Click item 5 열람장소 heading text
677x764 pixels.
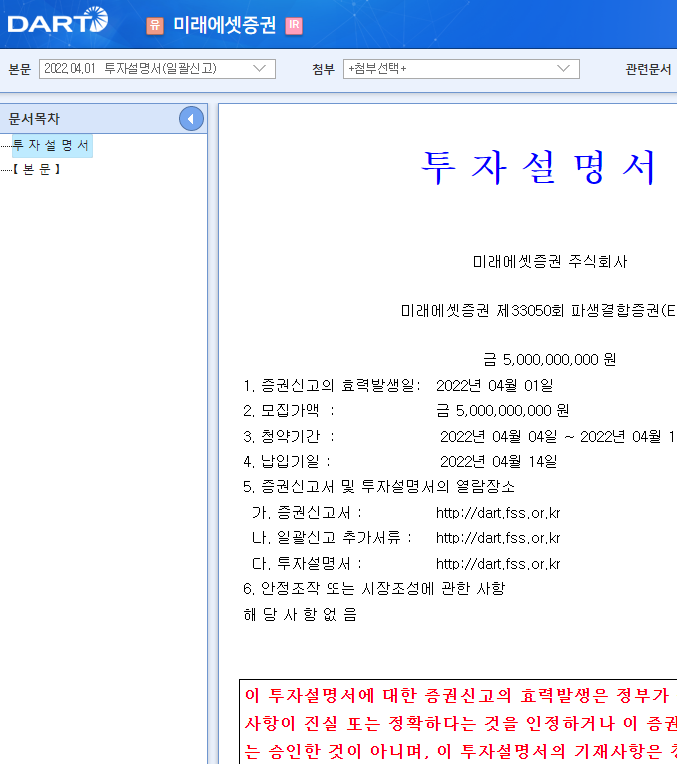click(x=379, y=486)
